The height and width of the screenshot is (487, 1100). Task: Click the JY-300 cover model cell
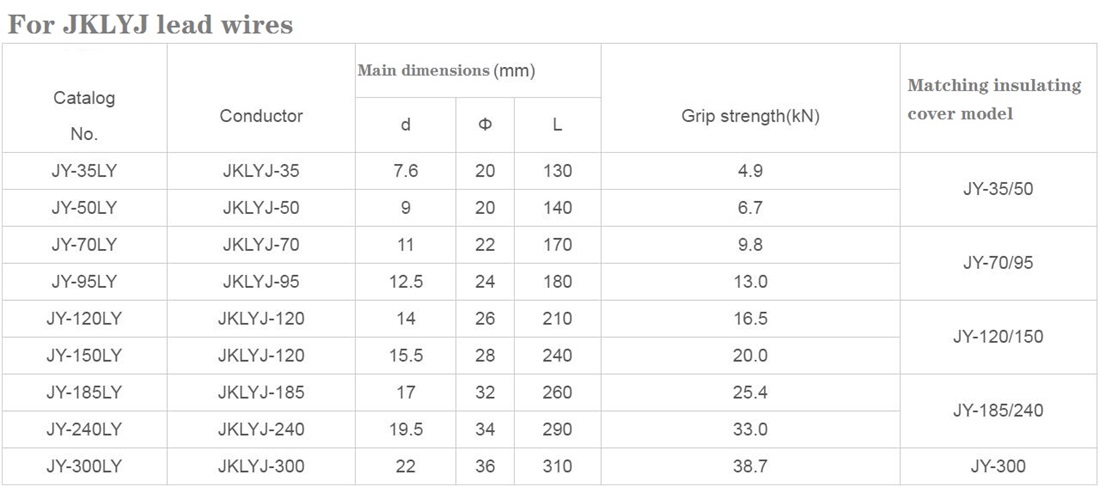click(998, 466)
